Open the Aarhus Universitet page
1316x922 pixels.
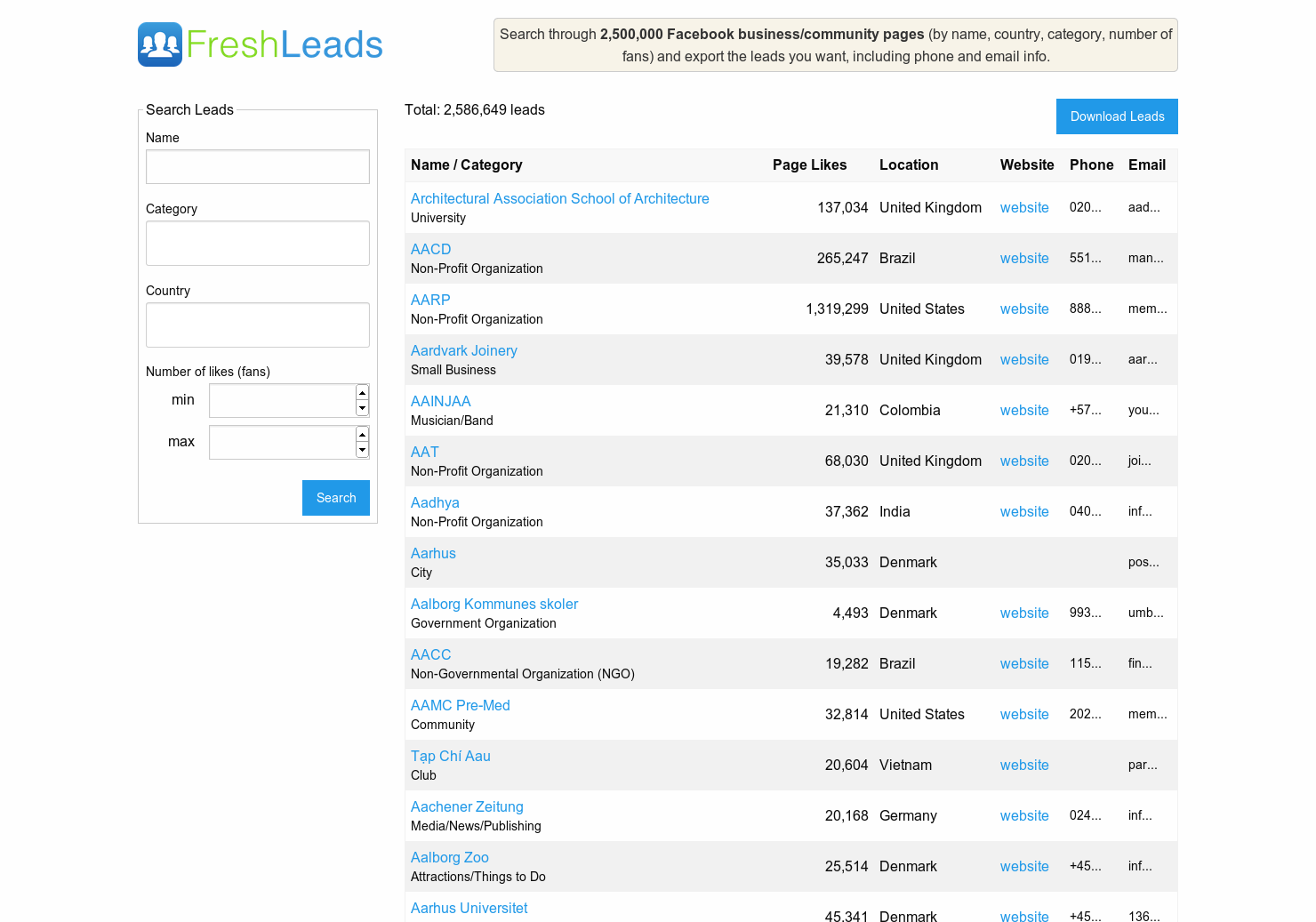pyautogui.click(x=469, y=908)
